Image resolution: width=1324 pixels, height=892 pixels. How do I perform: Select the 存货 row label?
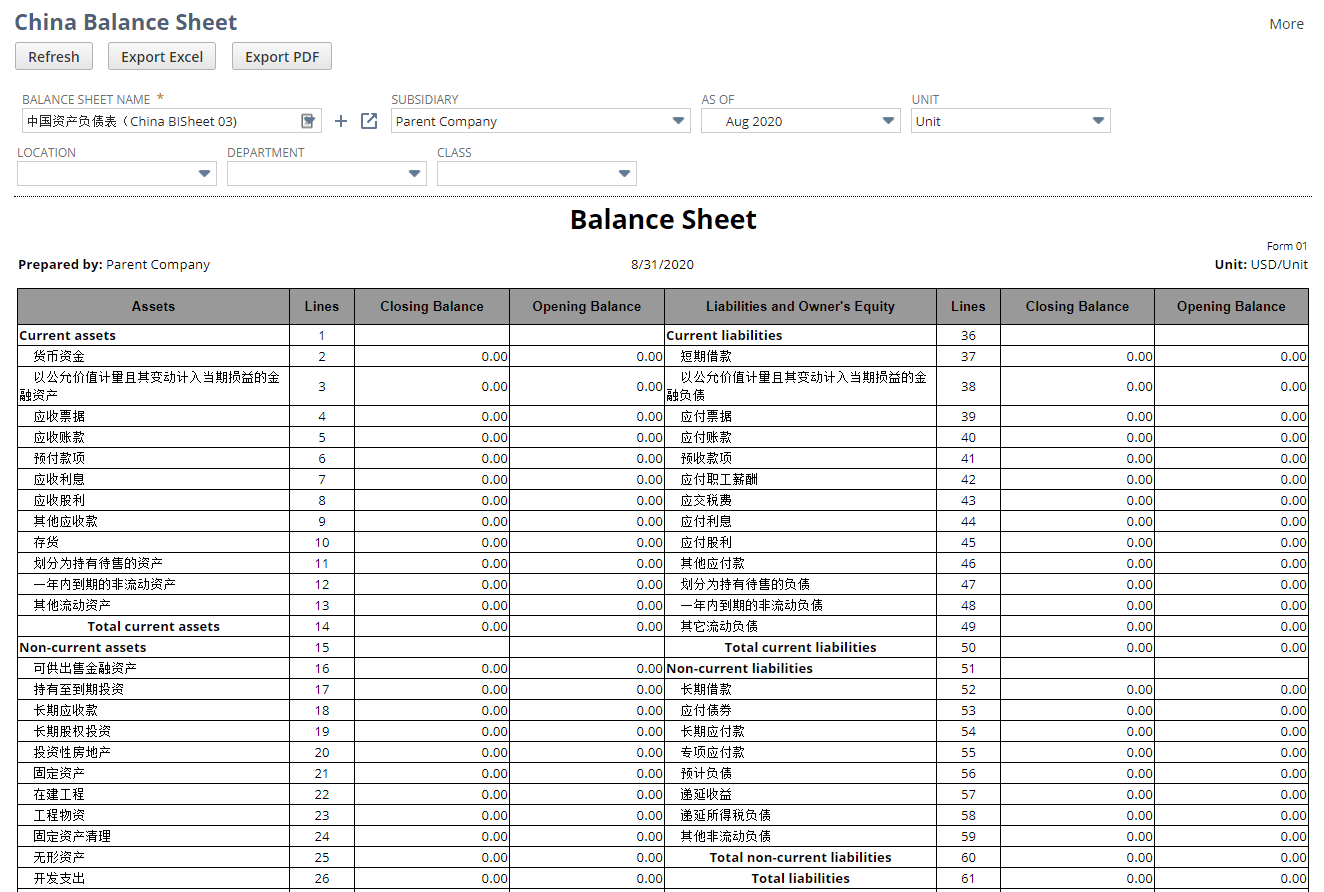46,543
